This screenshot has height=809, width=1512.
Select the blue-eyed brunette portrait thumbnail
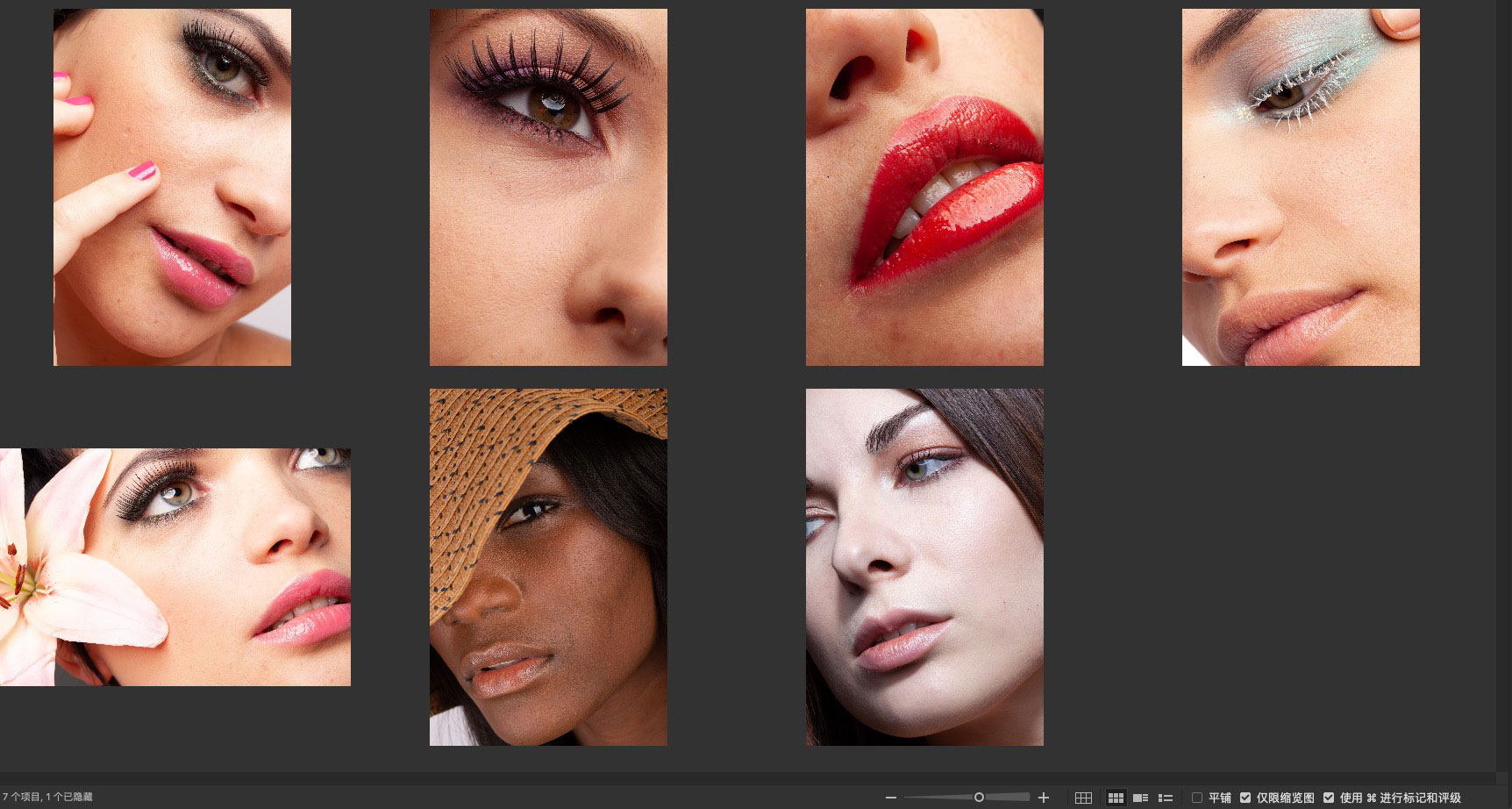click(x=924, y=567)
